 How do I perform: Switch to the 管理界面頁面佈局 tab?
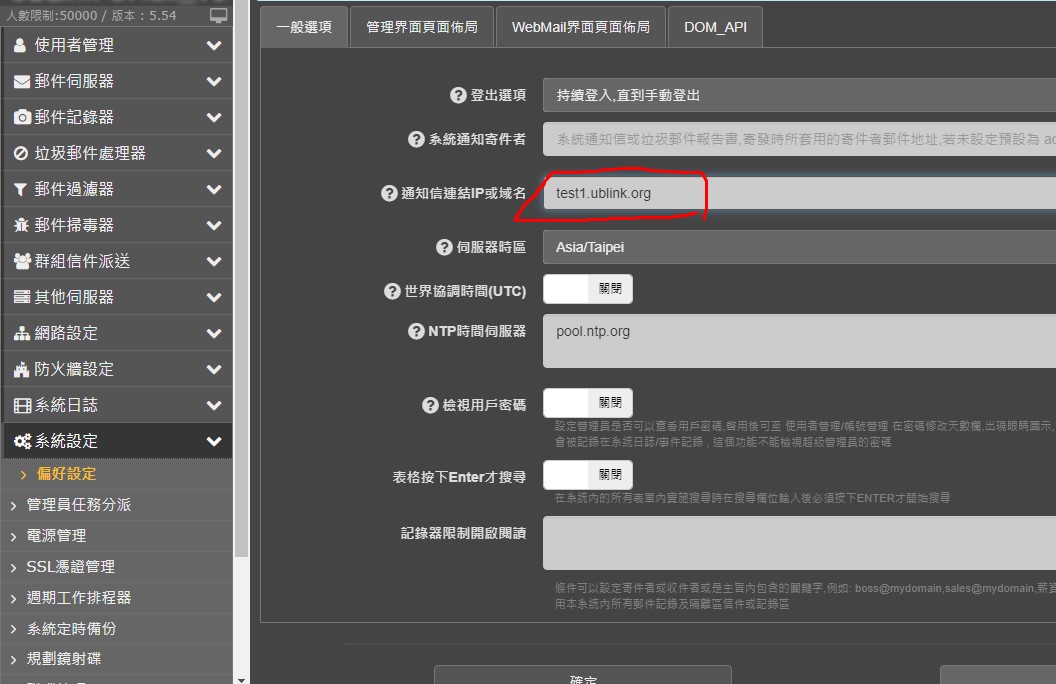tap(422, 27)
